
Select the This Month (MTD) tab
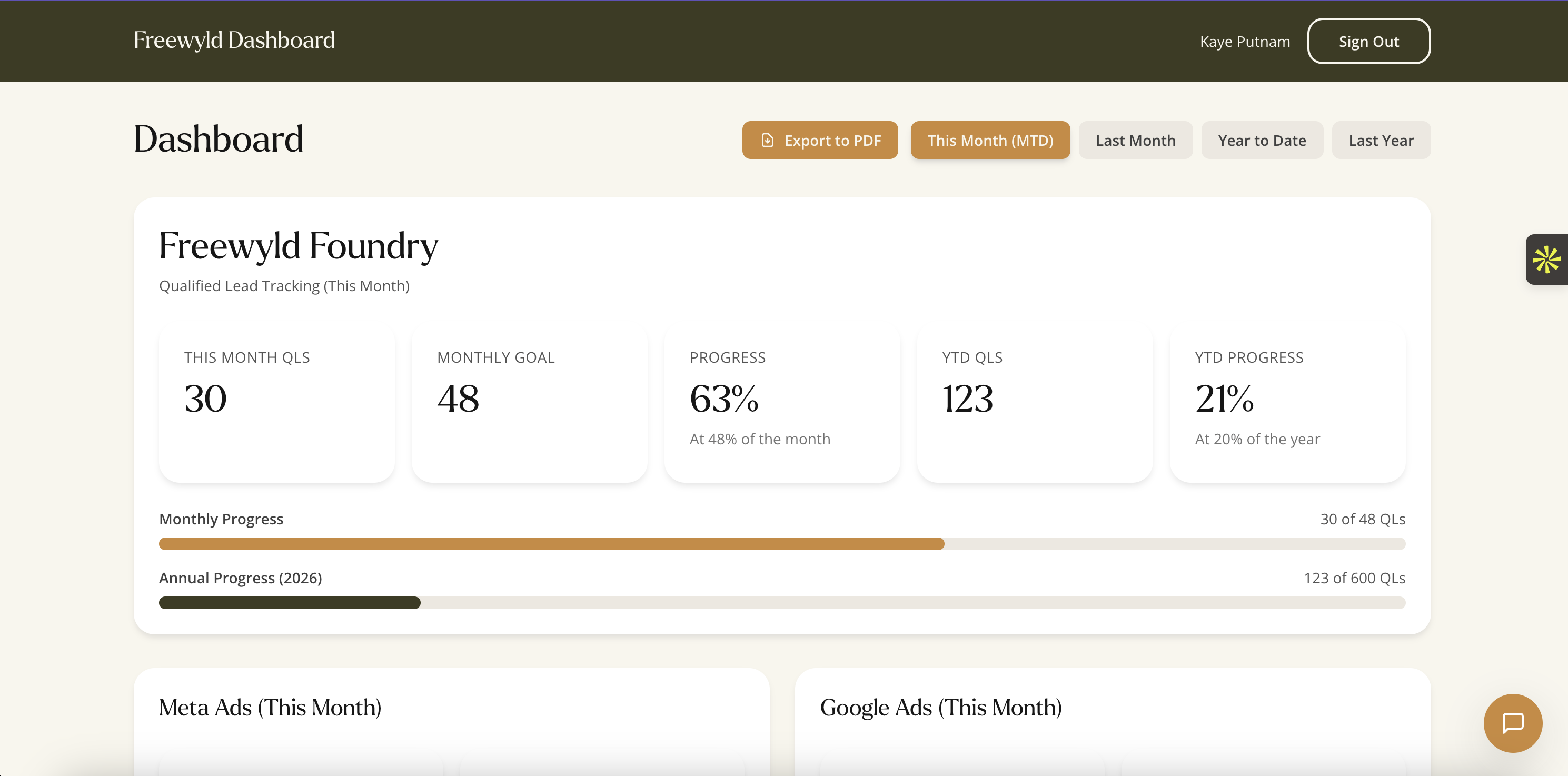tap(990, 140)
